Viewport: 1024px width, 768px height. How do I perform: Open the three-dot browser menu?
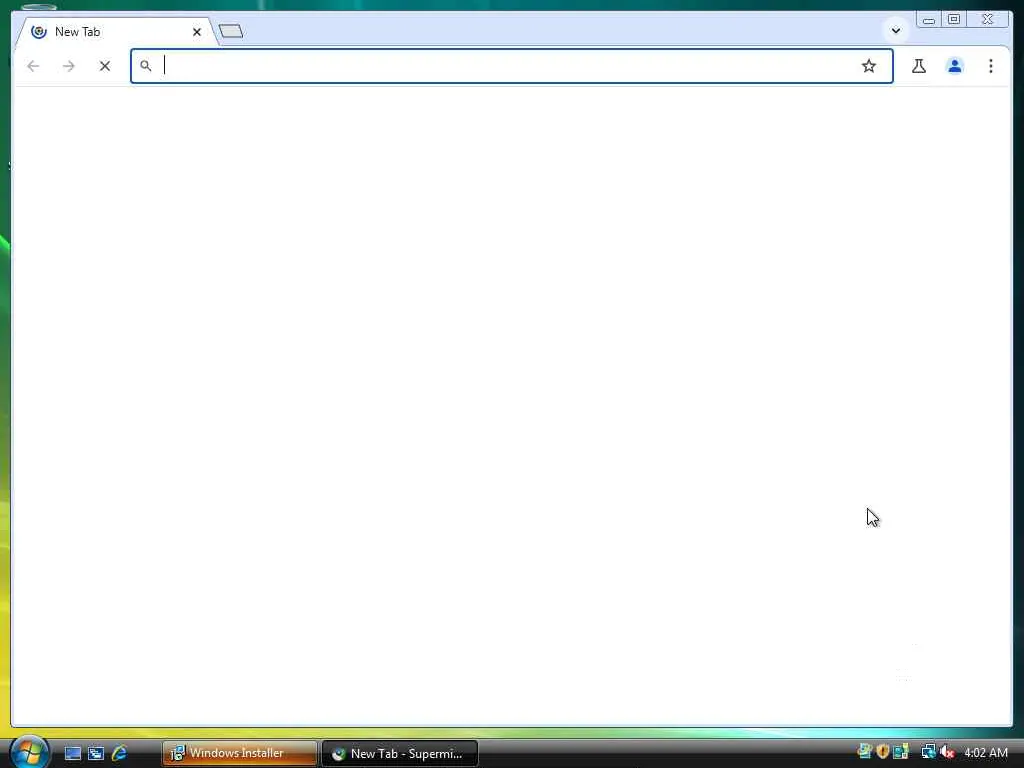pyautogui.click(x=991, y=66)
